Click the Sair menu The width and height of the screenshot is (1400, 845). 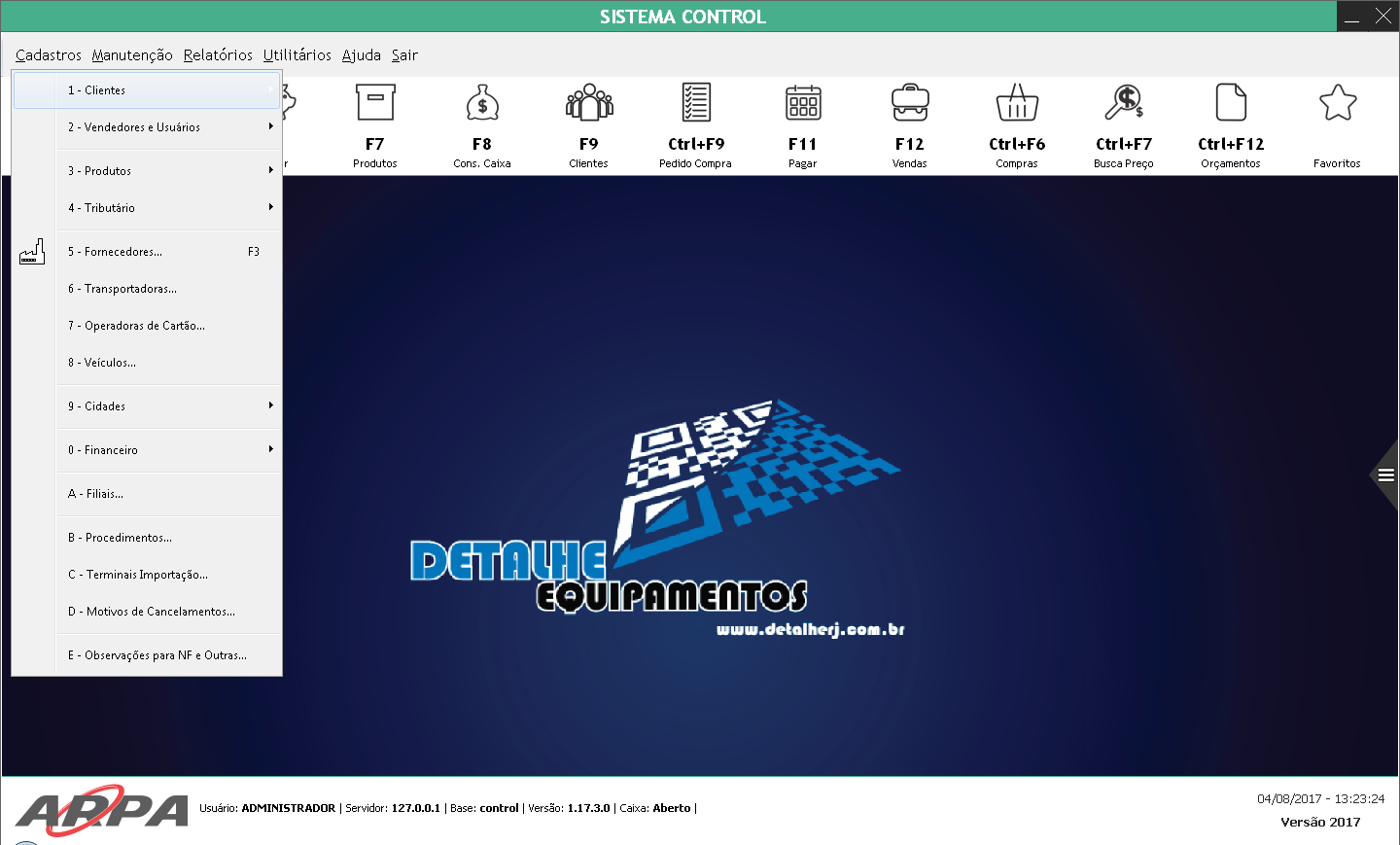[x=404, y=55]
